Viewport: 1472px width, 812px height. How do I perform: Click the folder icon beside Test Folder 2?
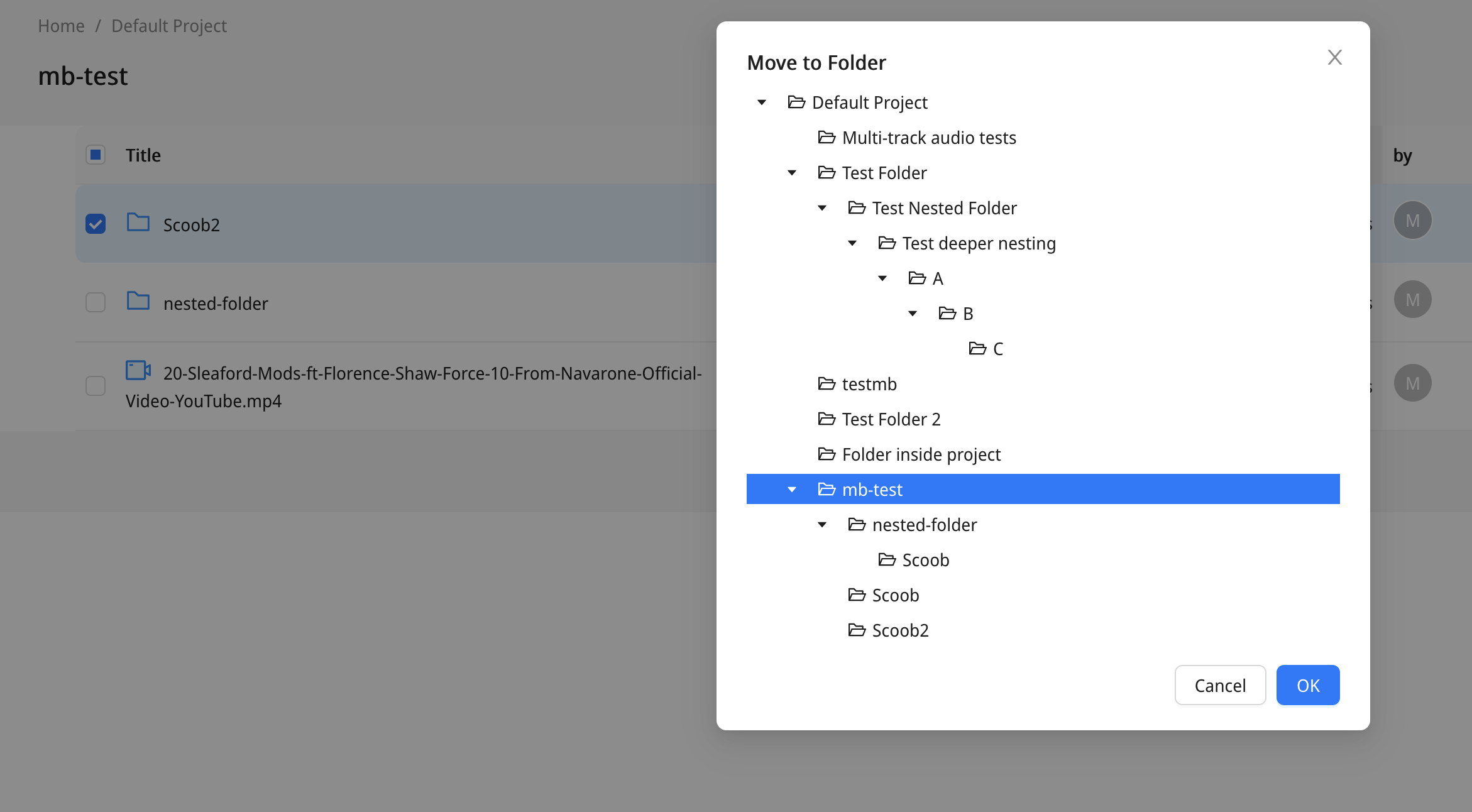point(827,419)
